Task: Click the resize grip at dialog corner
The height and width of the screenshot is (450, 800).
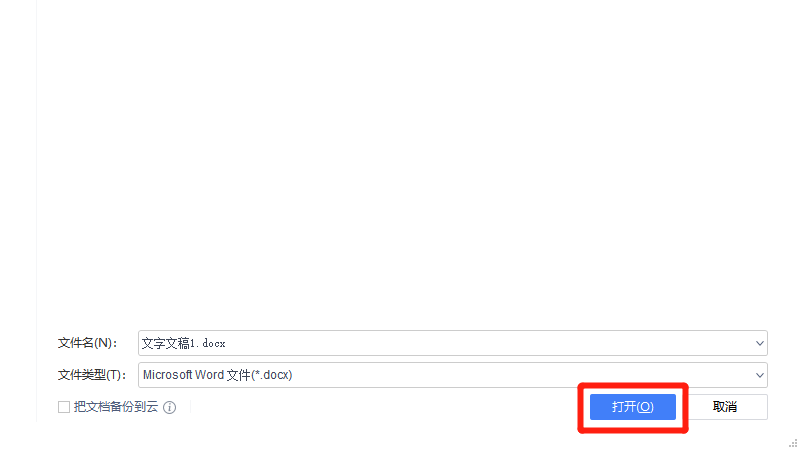Action: click(x=793, y=443)
